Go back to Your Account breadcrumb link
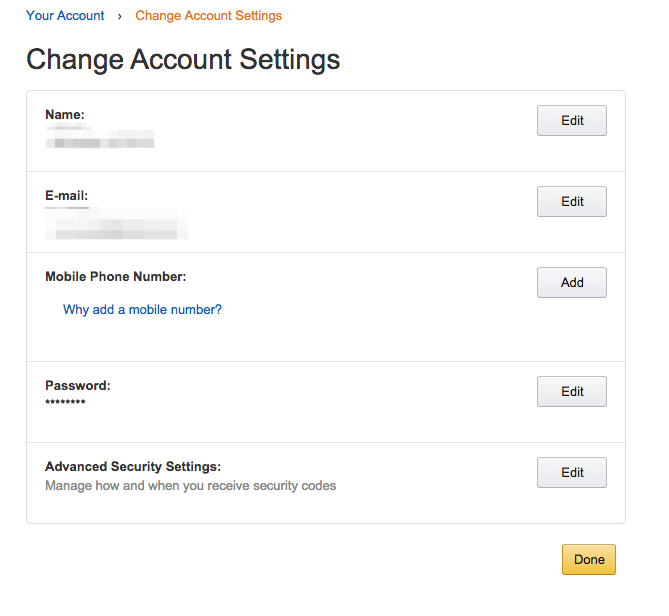This screenshot has height=616, width=669. pos(65,16)
